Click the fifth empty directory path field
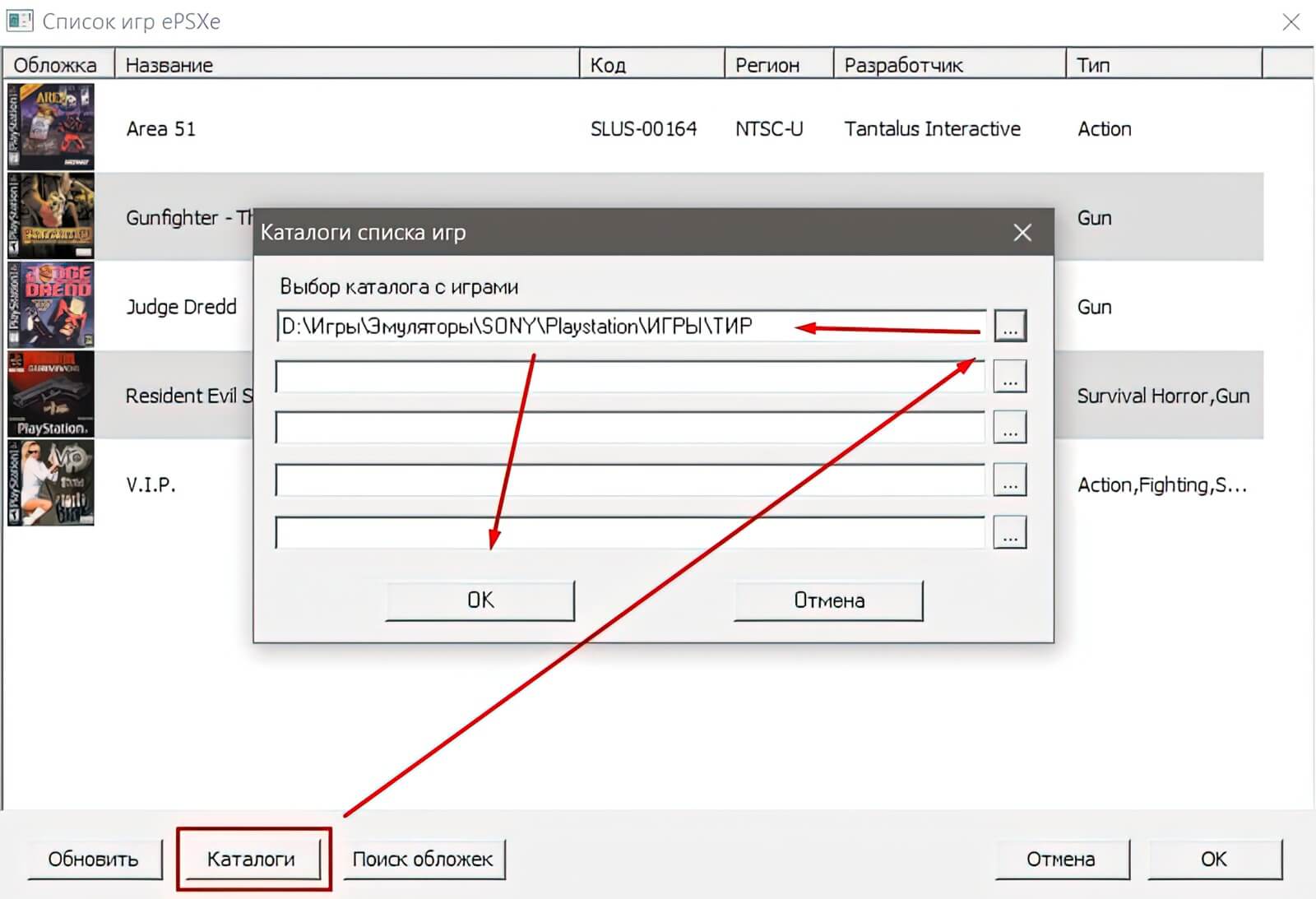Screen dimensions: 1316x899 [631, 532]
